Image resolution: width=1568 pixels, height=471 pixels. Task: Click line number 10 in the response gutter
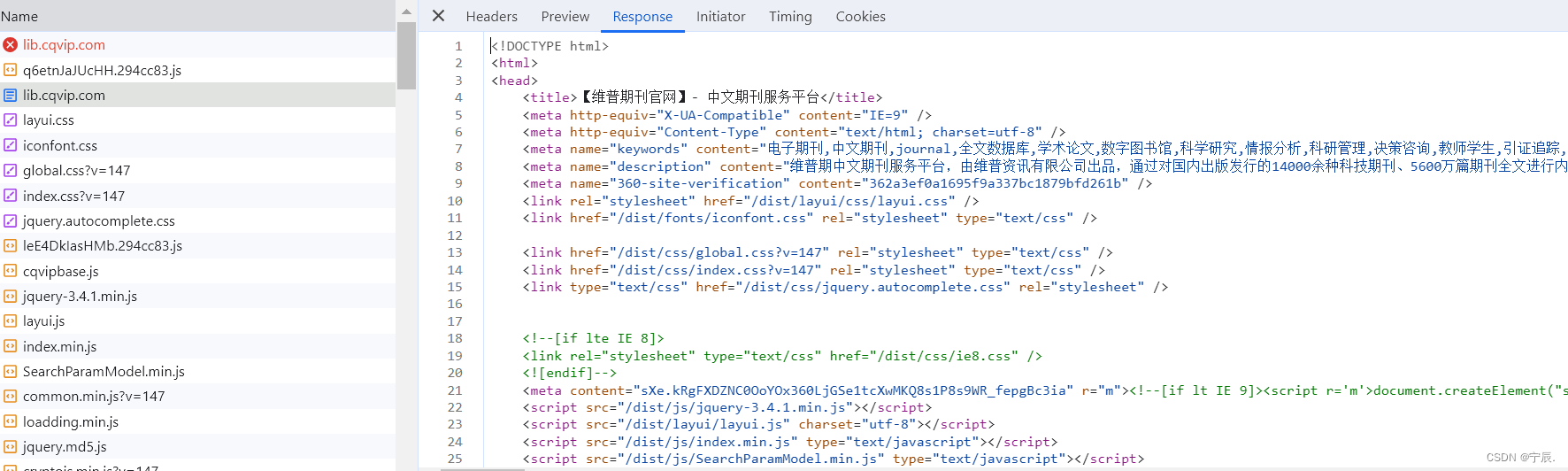[454, 201]
